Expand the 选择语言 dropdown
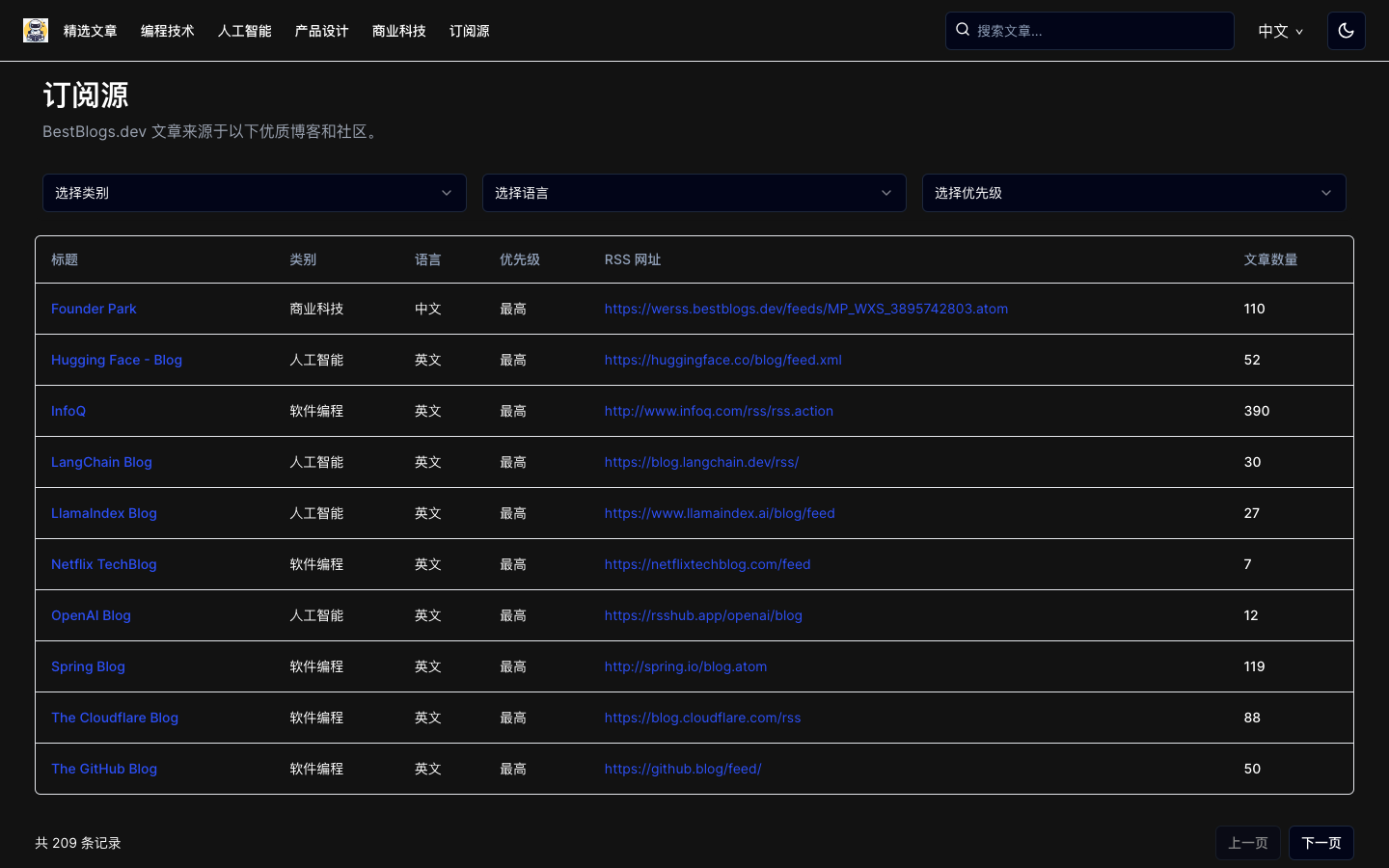Viewport: 1389px width, 868px height. coord(694,193)
